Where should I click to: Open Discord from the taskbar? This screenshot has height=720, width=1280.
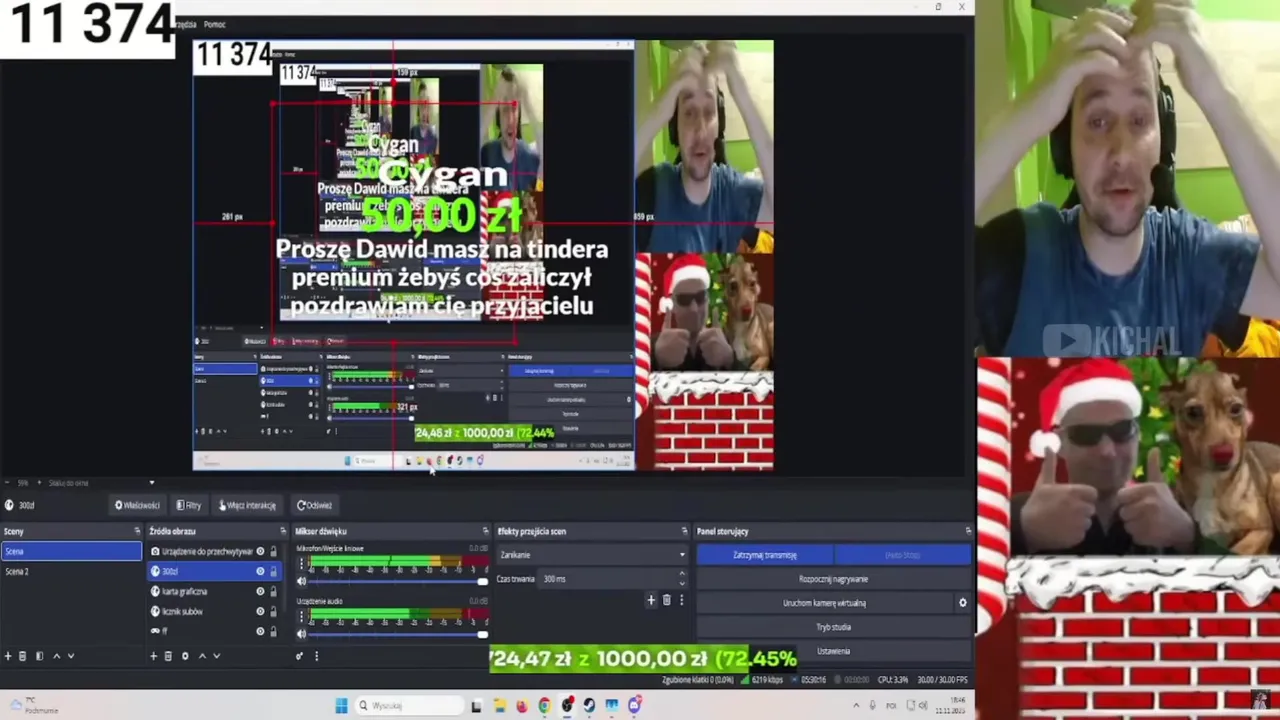click(634, 705)
